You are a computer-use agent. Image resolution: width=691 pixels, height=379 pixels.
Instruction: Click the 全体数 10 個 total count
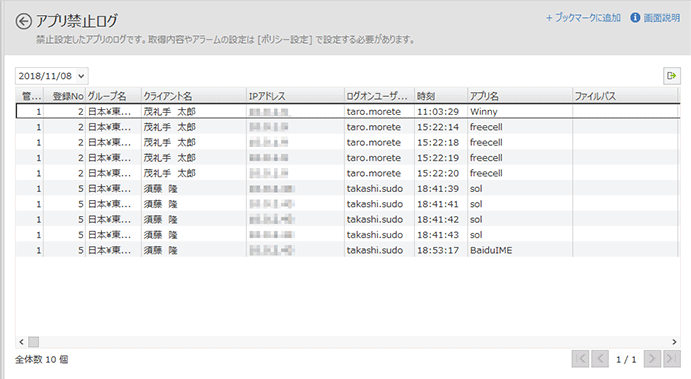click(x=42, y=360)
